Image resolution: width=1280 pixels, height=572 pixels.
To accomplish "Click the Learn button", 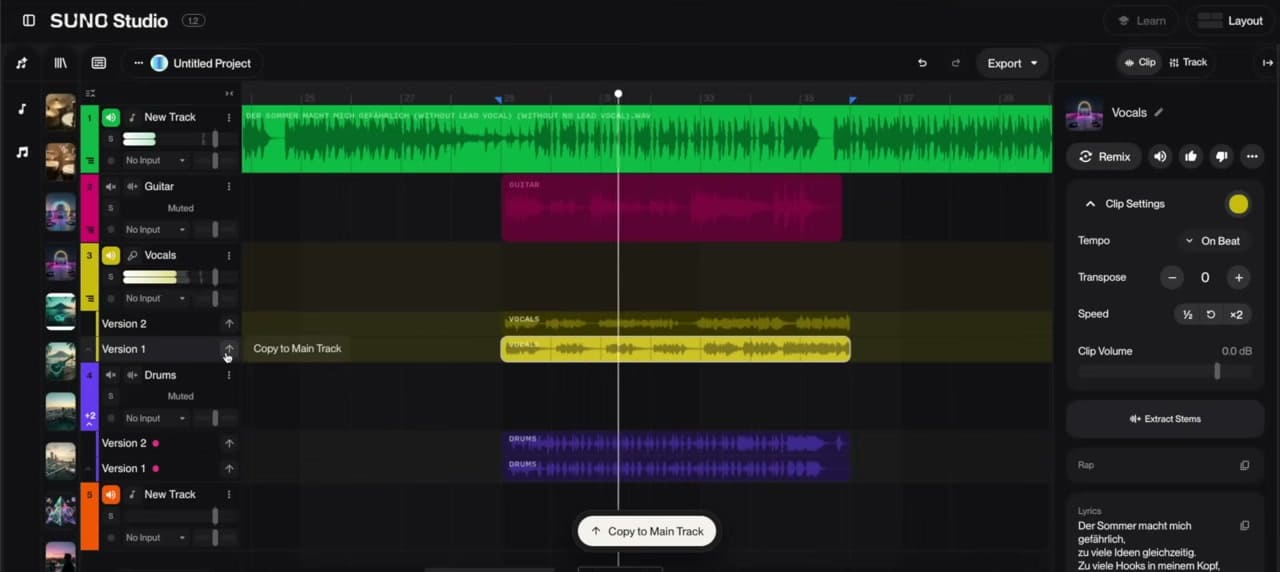I will coord(1141,21).
